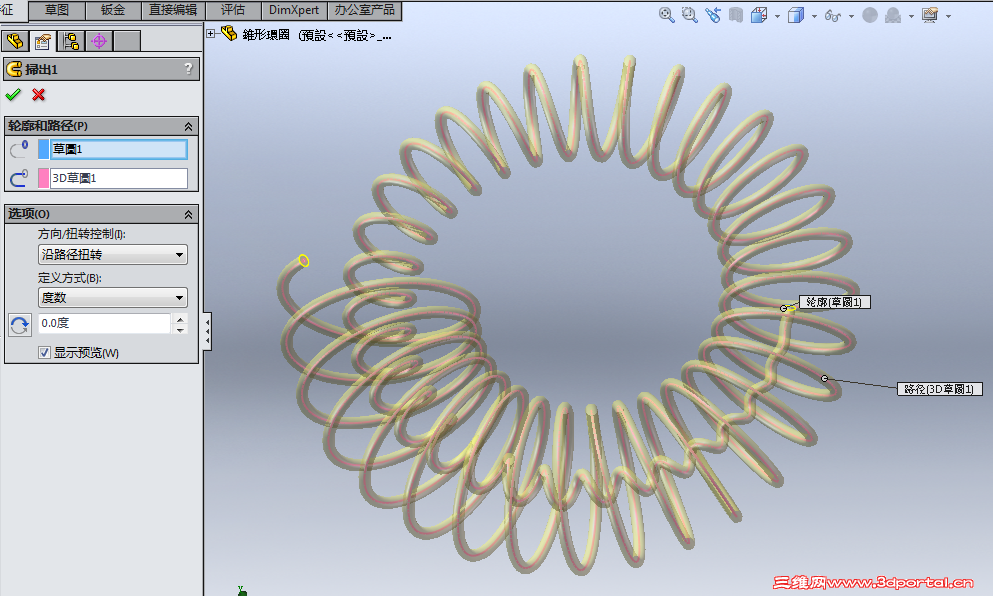Click profile selection icon beside 草圖1
993x596 pixels.
pyautogui.click(x=19, y=149)
